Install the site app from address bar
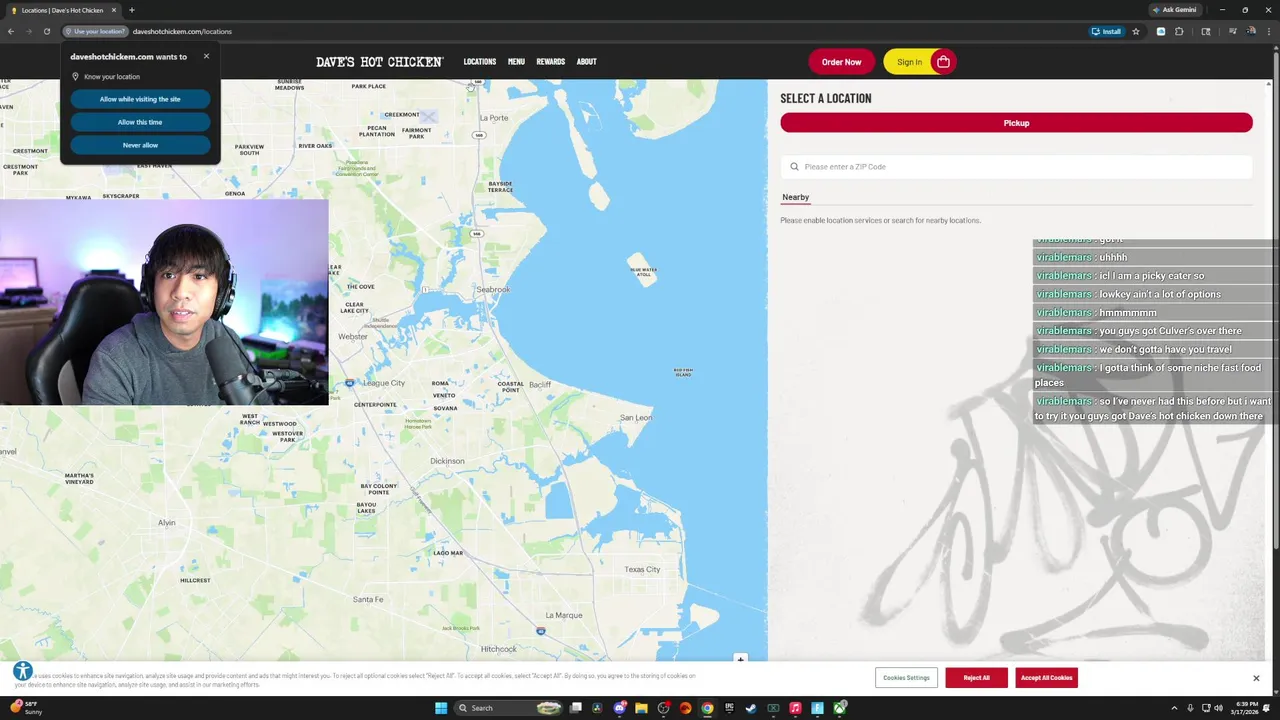This screenshot has width=1280, height=720. tap(1106, 31)
